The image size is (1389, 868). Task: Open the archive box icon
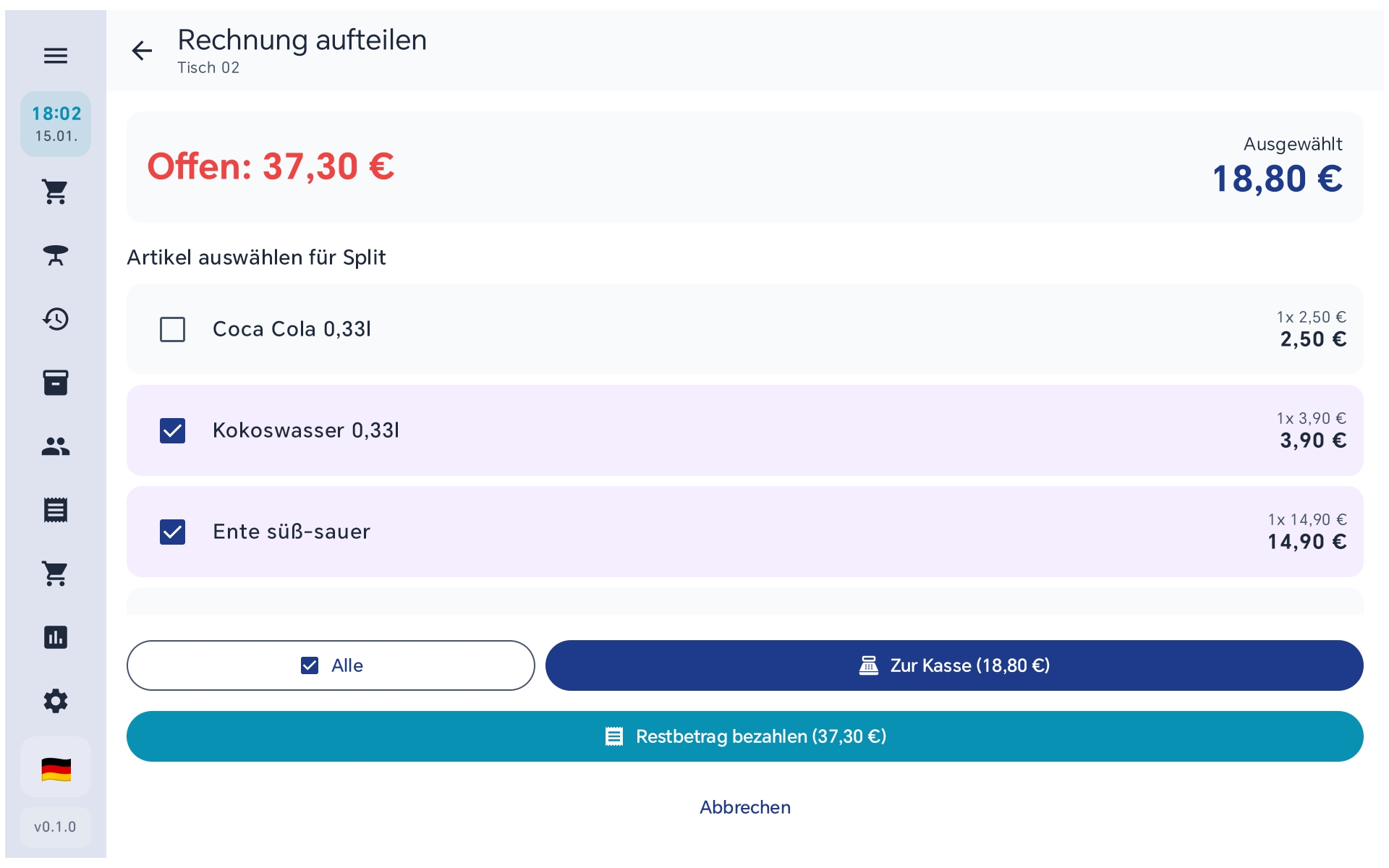(56, 383)
